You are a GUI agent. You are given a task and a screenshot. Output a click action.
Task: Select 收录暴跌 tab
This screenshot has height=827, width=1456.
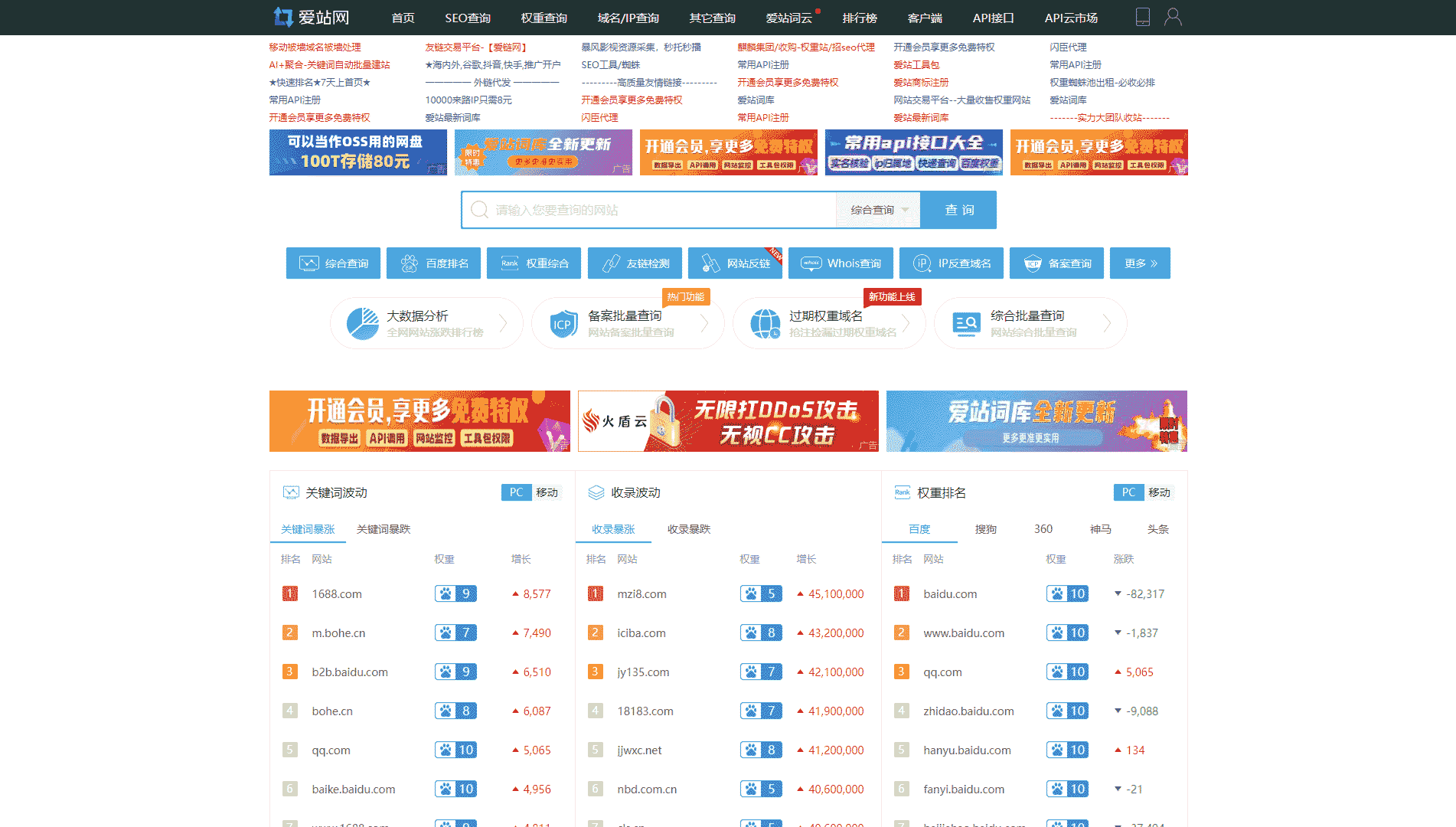click(689, 529)
